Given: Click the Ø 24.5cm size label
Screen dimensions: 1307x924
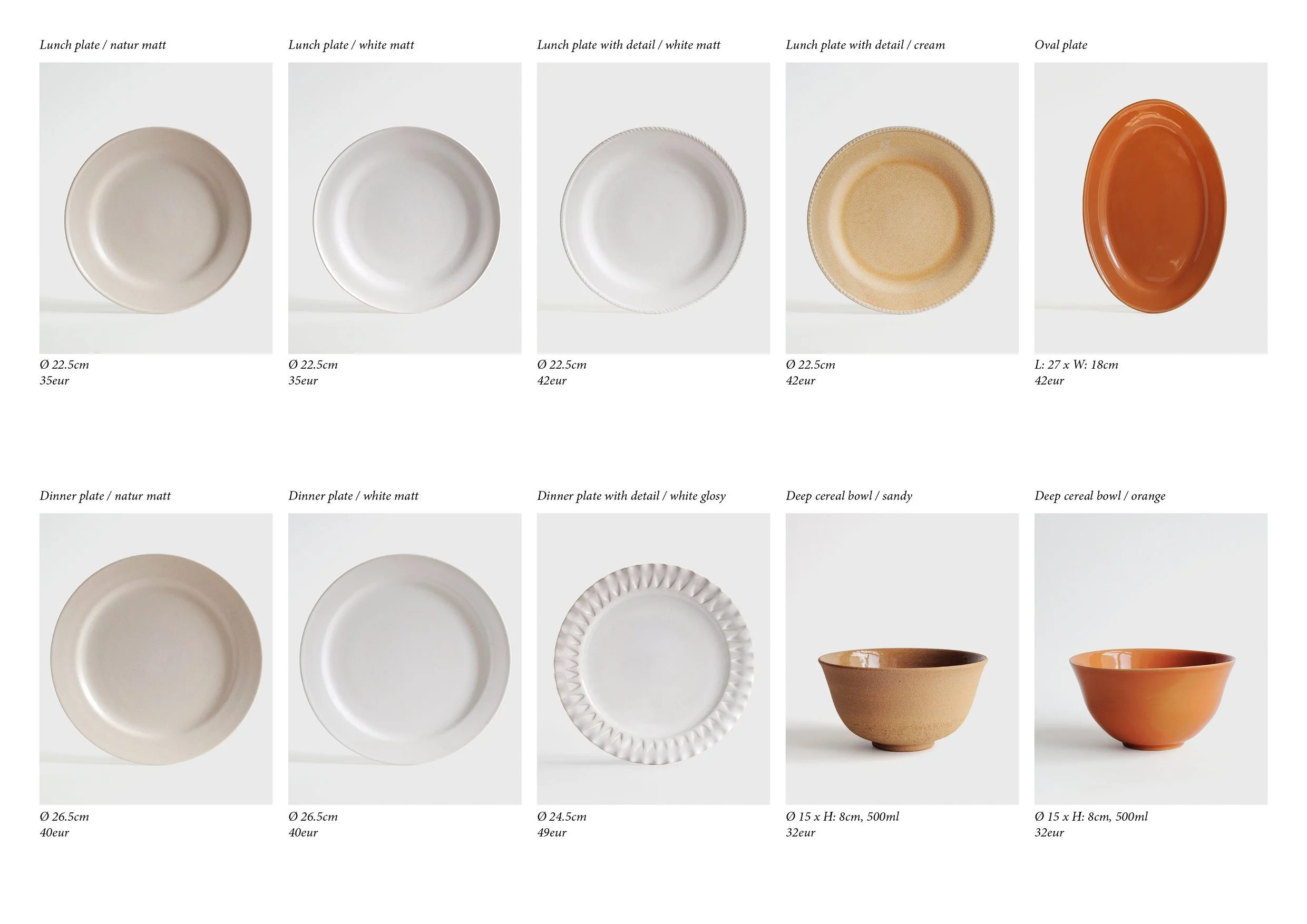Looking at the screenshot, I should point(562,817).
